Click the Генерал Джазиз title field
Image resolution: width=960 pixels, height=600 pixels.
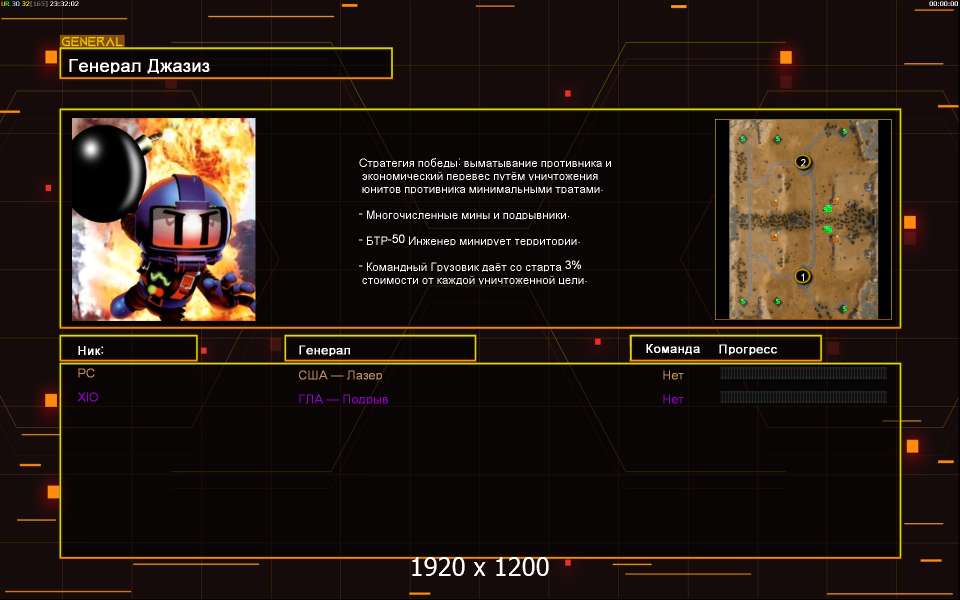(226, 65)
